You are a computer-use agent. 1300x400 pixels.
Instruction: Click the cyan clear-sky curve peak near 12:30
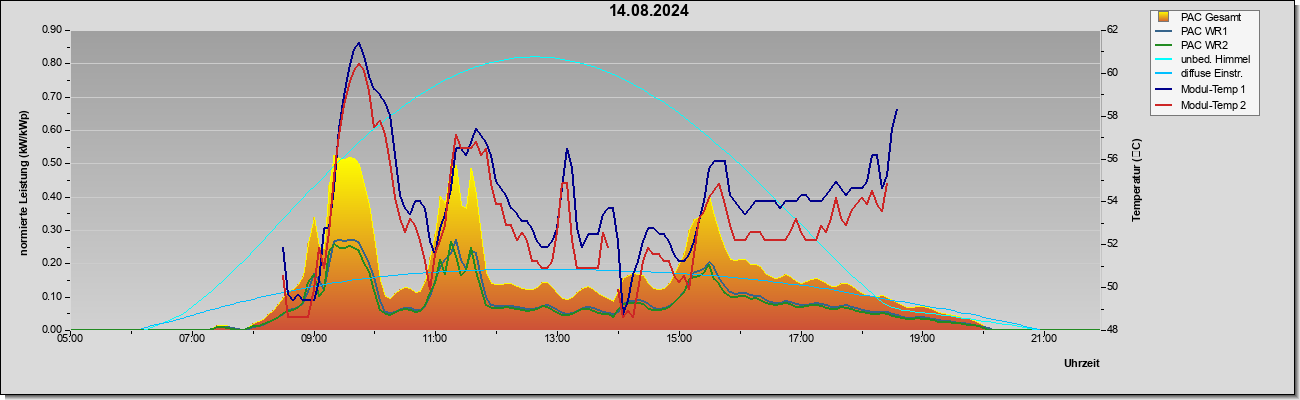click(x=532, y=57)
